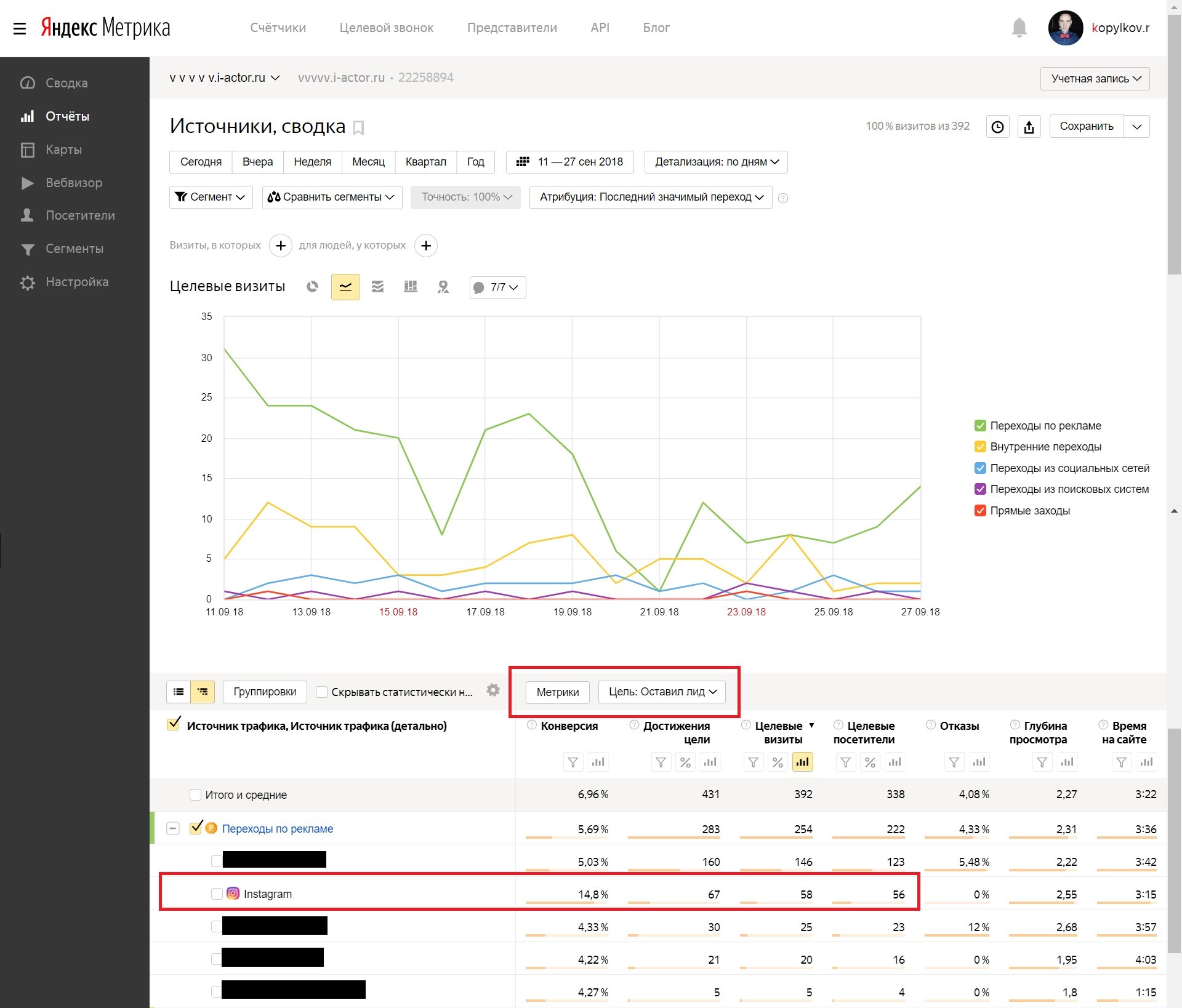This screenshot has height=1008, width=1182.
Task: Open Детализация: по дням dropdown
Action: (x=716, y=162)
